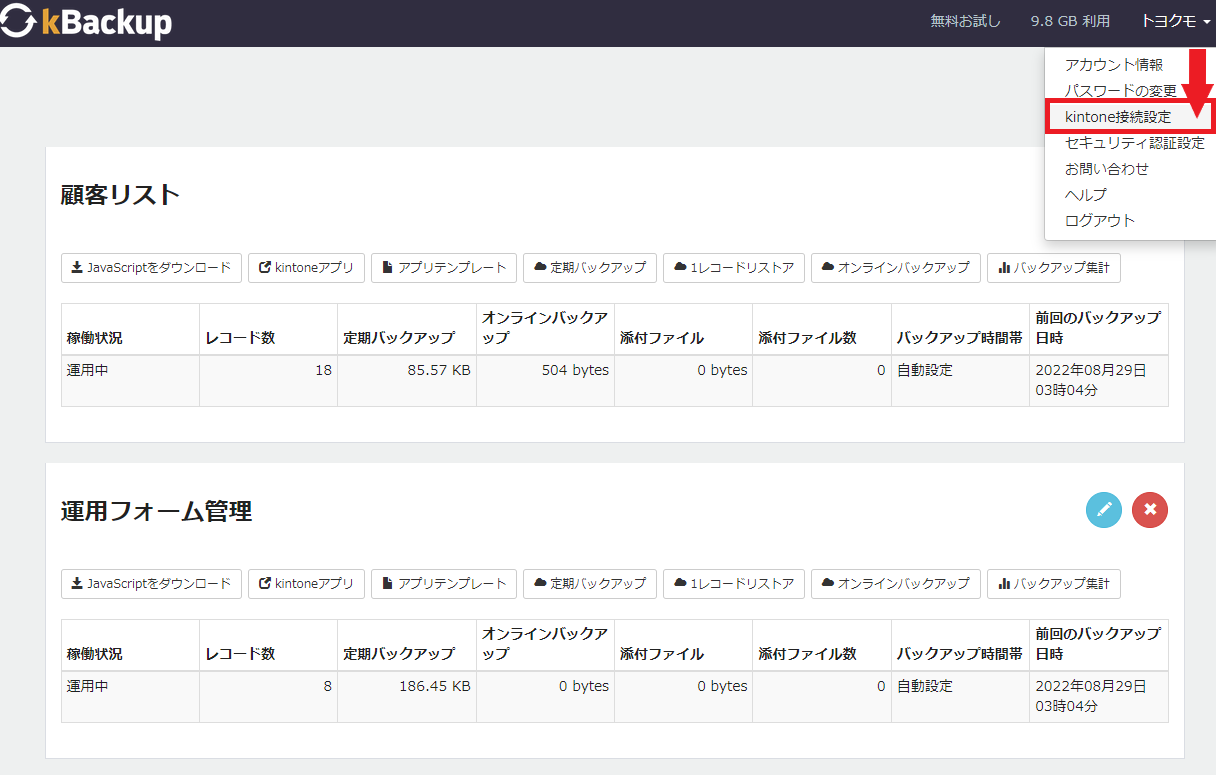1216x775 pixels.
Task: Download JavaScript for 顧客リスト
Action: tap(151, 268)
